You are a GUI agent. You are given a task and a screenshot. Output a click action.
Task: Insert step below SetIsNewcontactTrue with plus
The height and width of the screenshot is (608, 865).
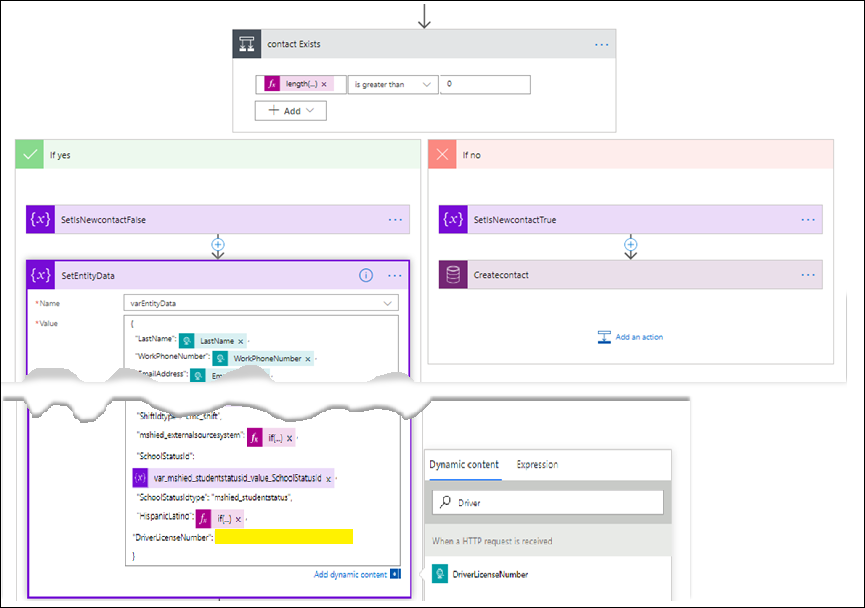(630, 244)
